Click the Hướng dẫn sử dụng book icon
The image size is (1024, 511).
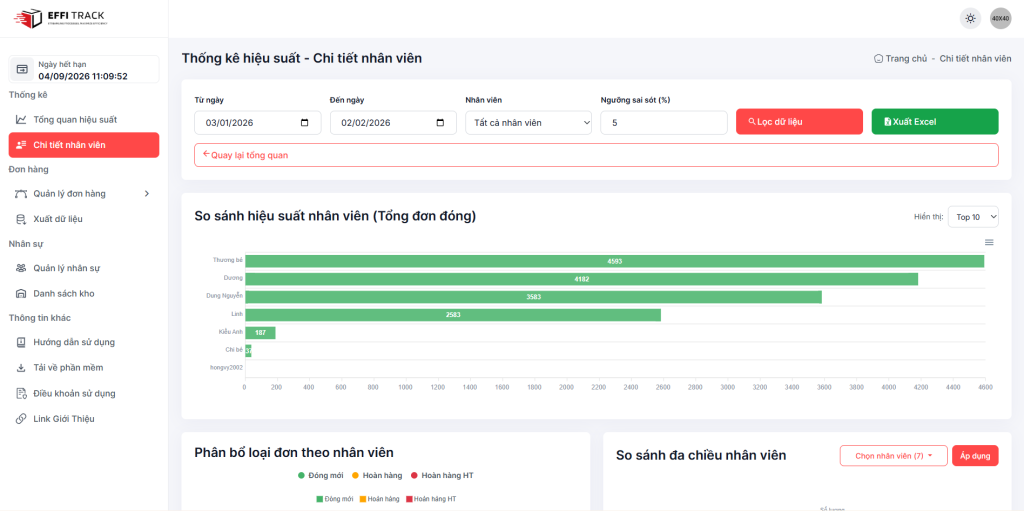22,342
